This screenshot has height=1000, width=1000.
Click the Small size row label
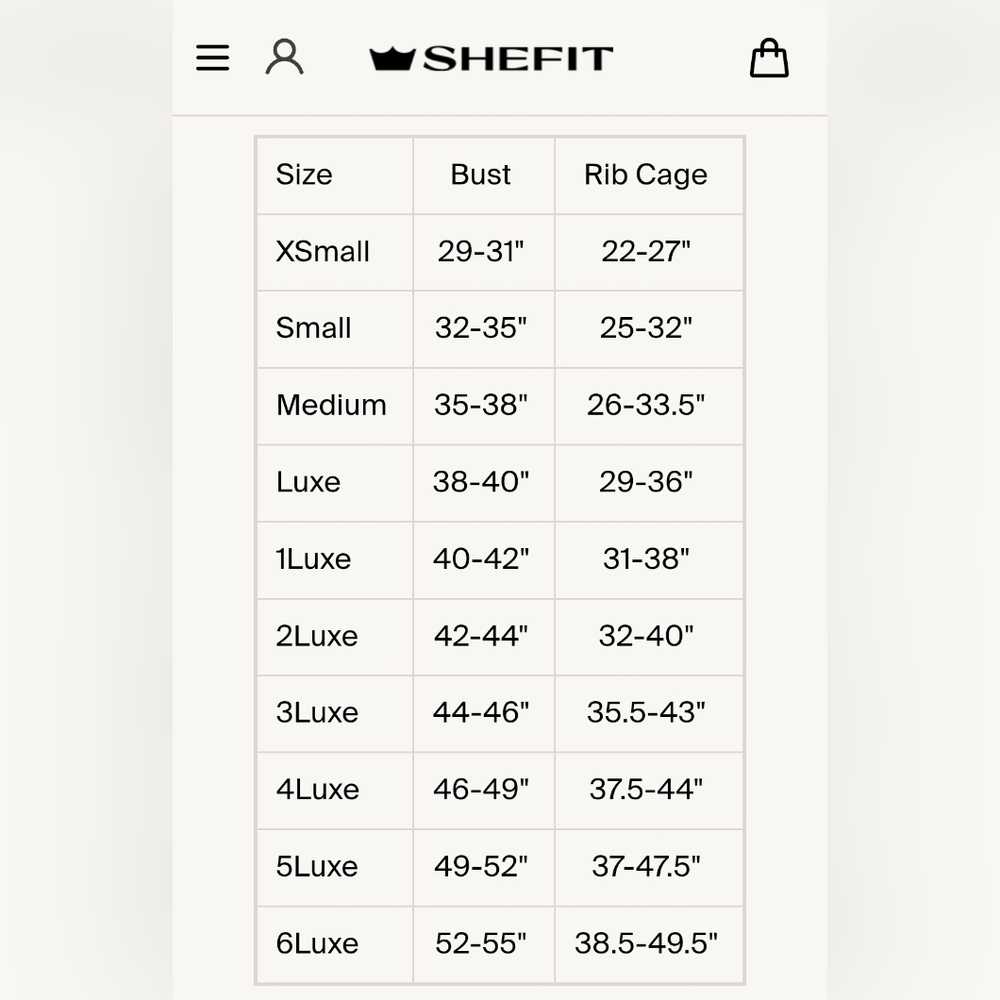pyautogui.click(x=313, y=328)
